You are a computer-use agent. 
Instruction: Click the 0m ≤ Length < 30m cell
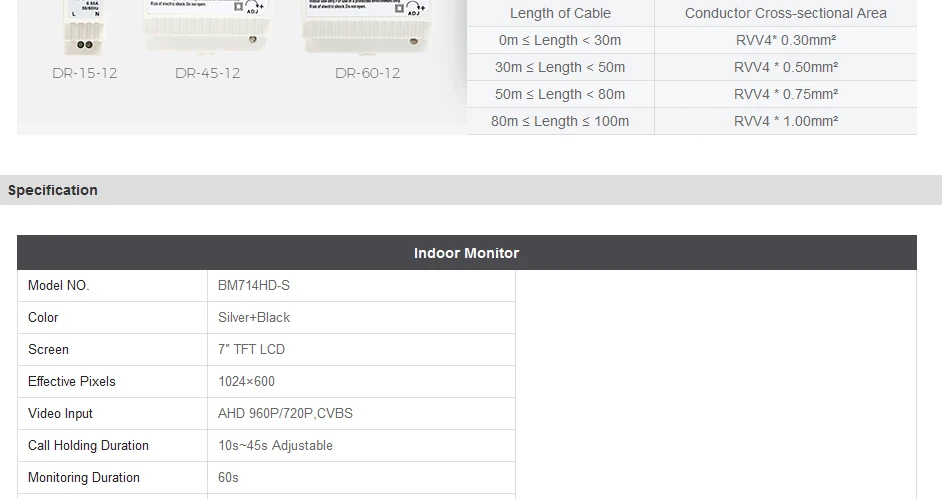(x=560, y=41)
